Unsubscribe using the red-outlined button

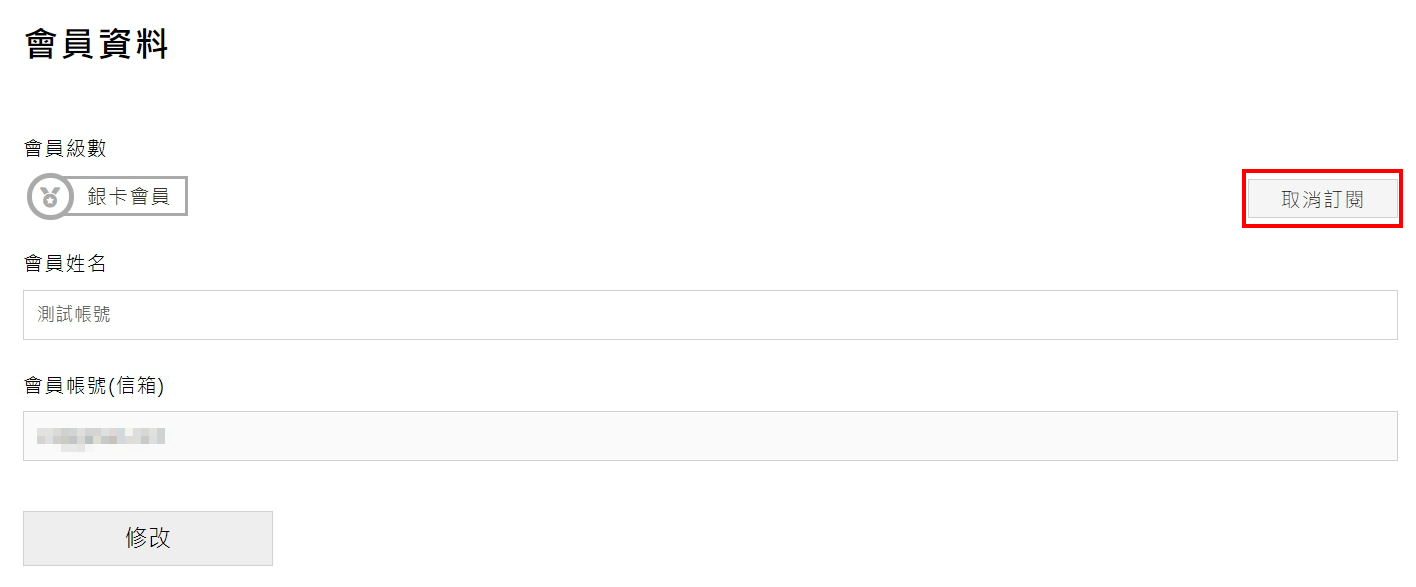[1322, 199]
